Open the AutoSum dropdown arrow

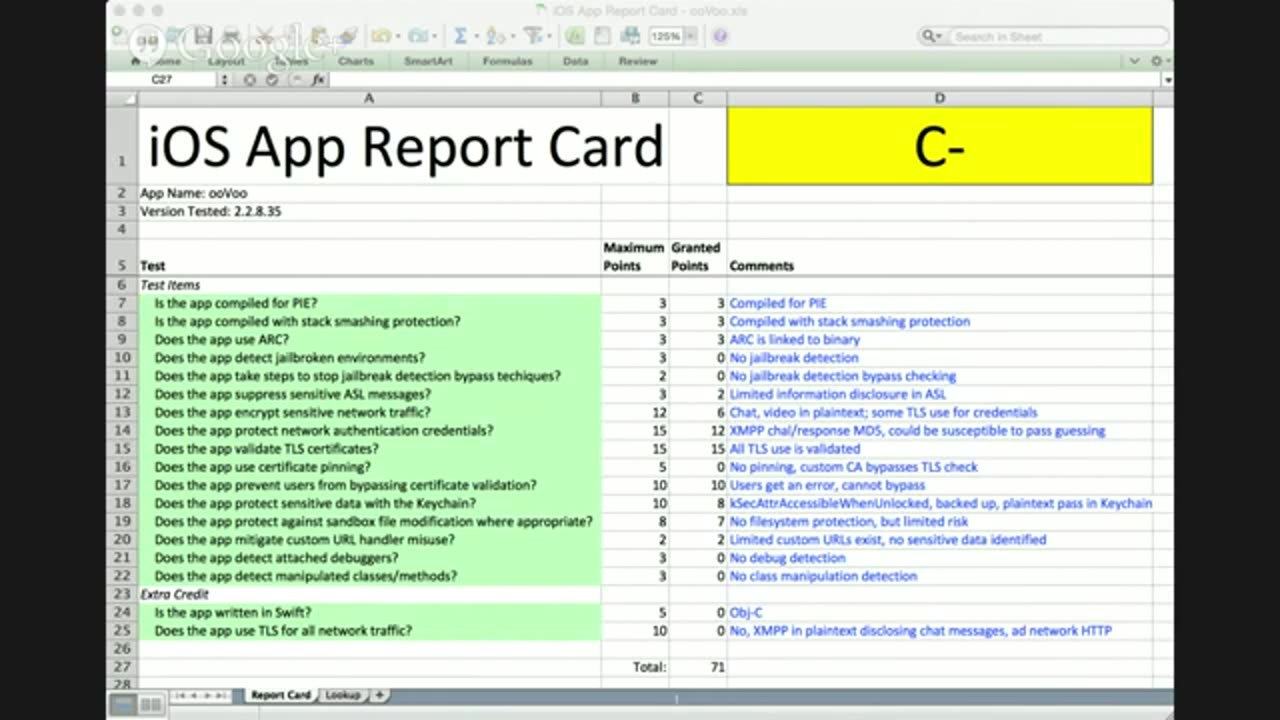click(x=476, y=36)
